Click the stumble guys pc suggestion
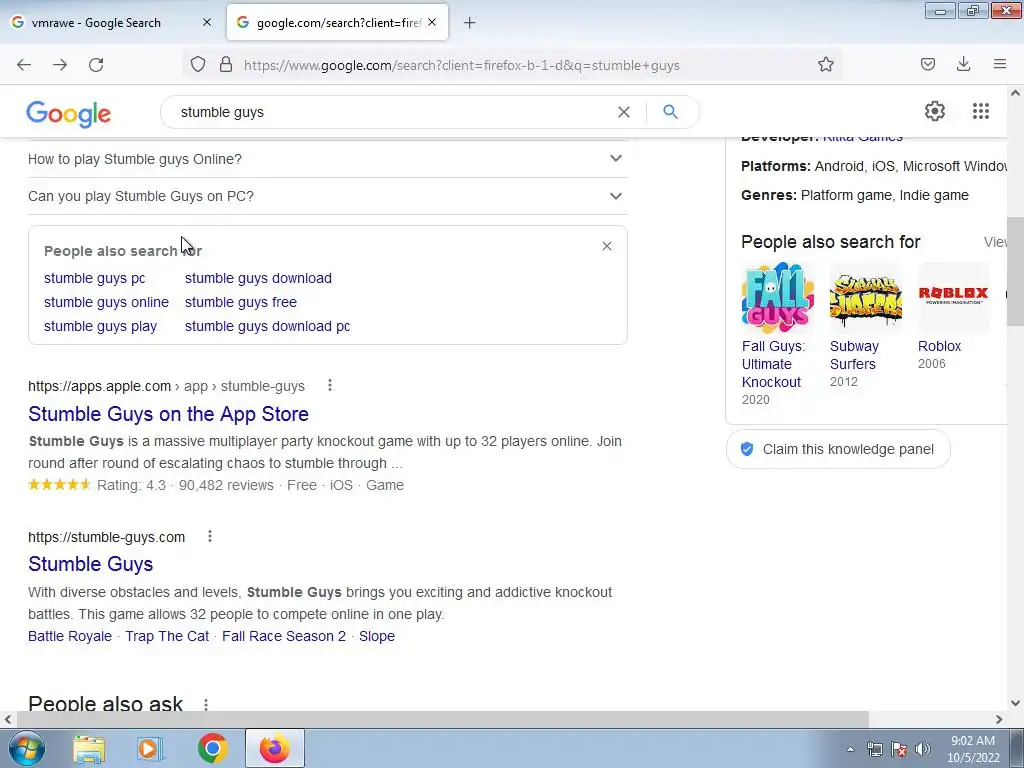 (95, 278)
